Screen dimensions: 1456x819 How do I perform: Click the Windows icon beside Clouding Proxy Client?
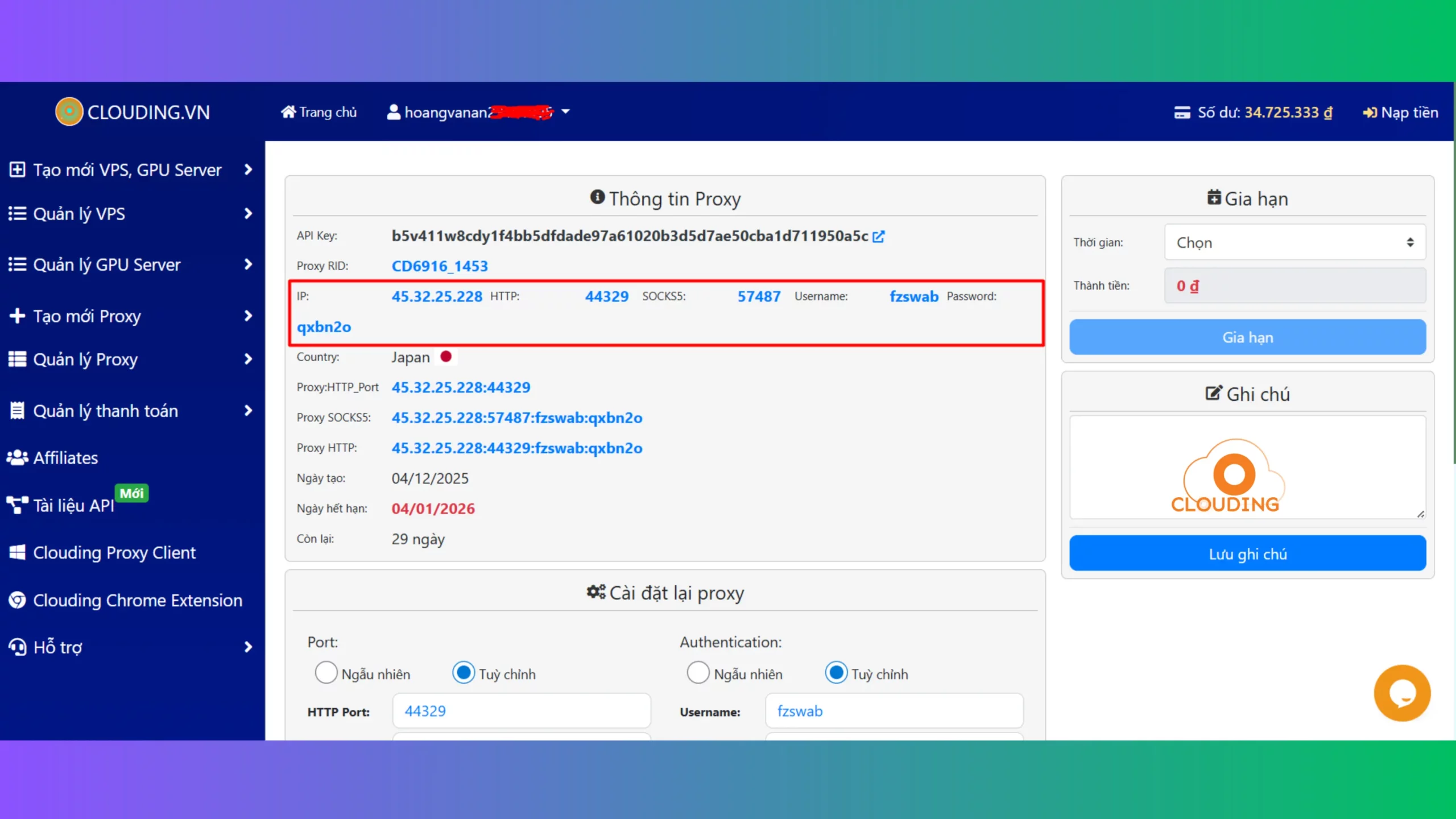(x=16, y=552)
